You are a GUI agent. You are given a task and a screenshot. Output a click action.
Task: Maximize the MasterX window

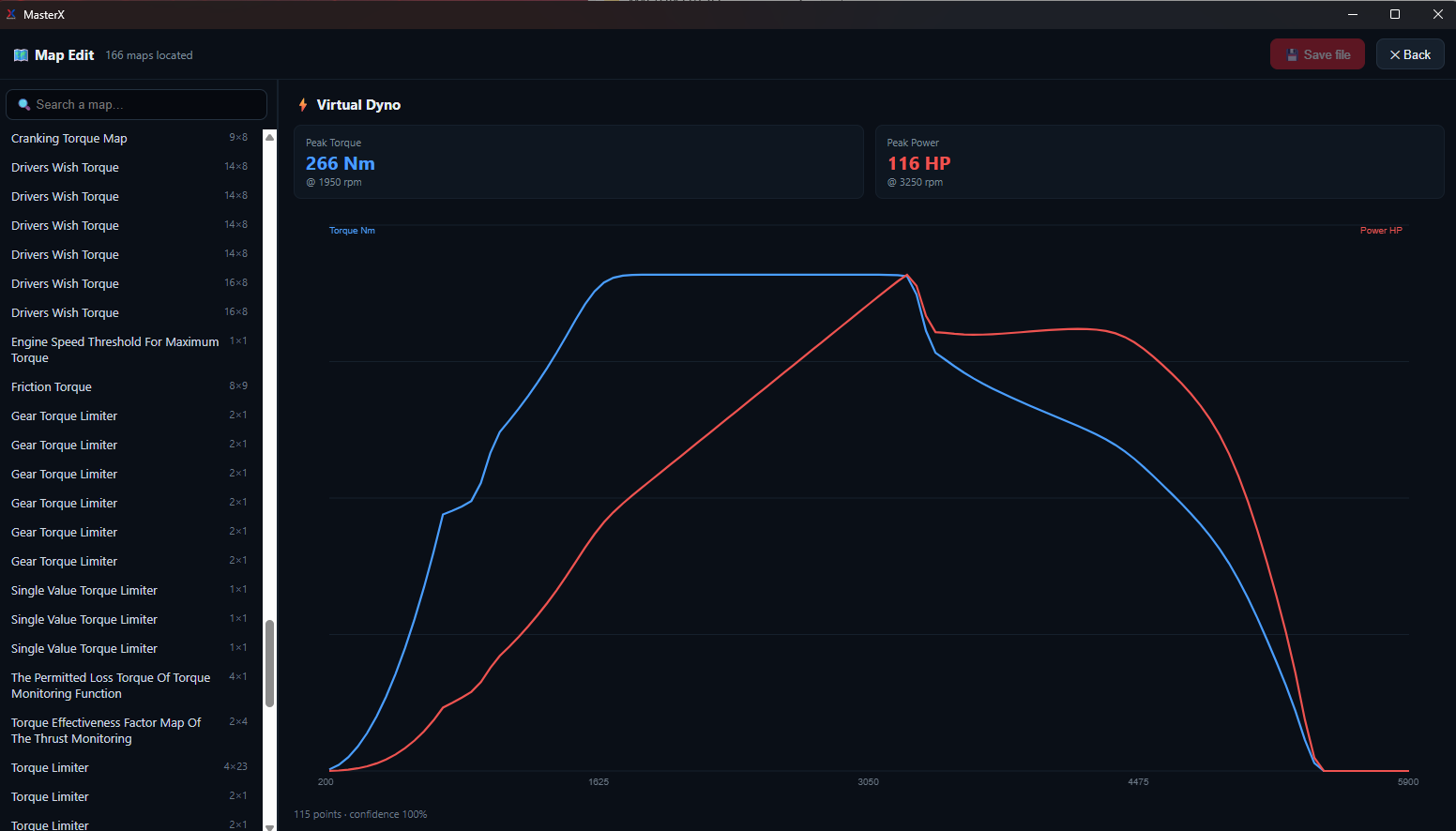[x=1395, y=14]
